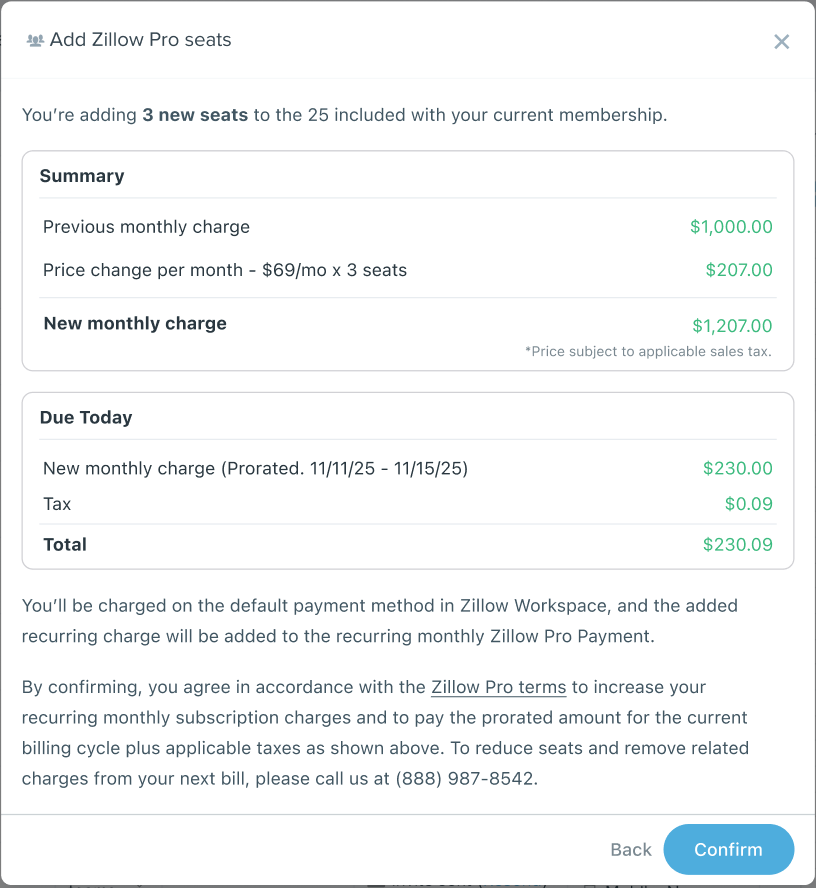Open the Zillow Pro terms link
This screenshot has height=888, width=816.
pos(499,688)
